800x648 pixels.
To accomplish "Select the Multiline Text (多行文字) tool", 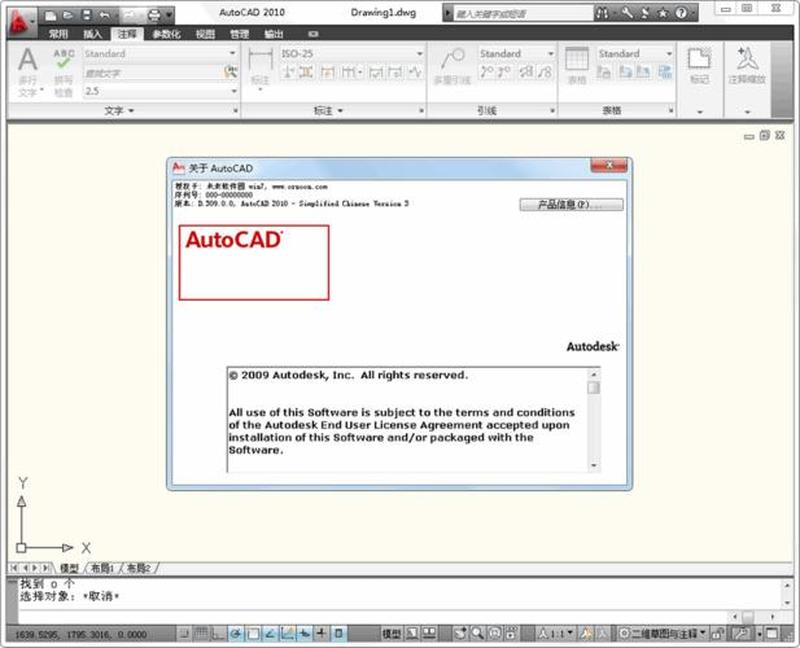I will click(28, 71).
